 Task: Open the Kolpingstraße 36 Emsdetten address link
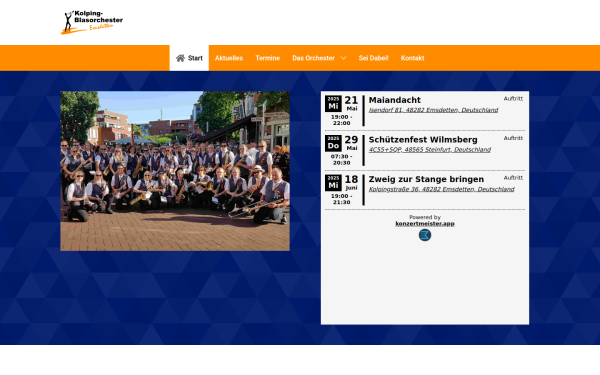441,189
